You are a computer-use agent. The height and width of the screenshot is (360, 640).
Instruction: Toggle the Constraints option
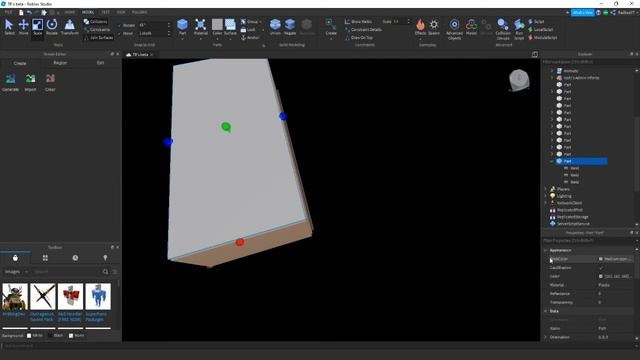[x=97, y=30]
